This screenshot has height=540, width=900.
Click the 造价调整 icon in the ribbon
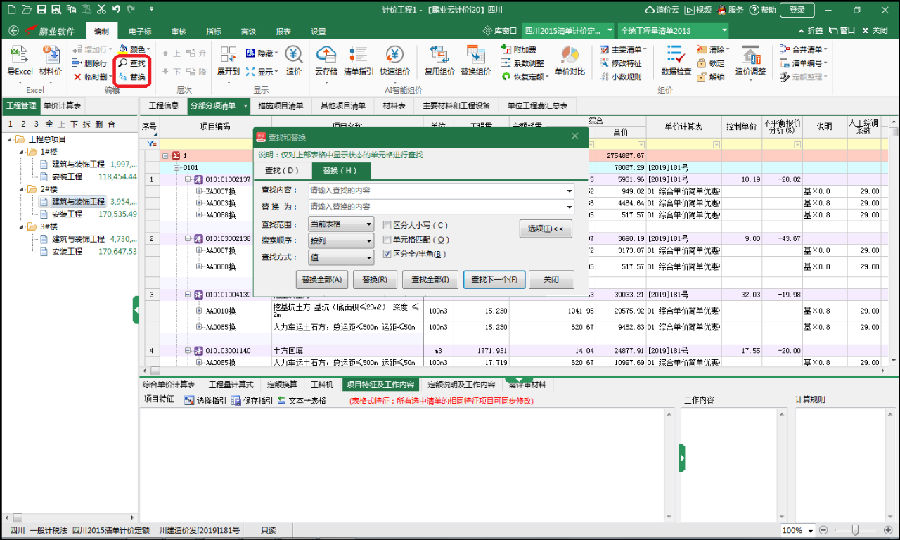[750, 60]
